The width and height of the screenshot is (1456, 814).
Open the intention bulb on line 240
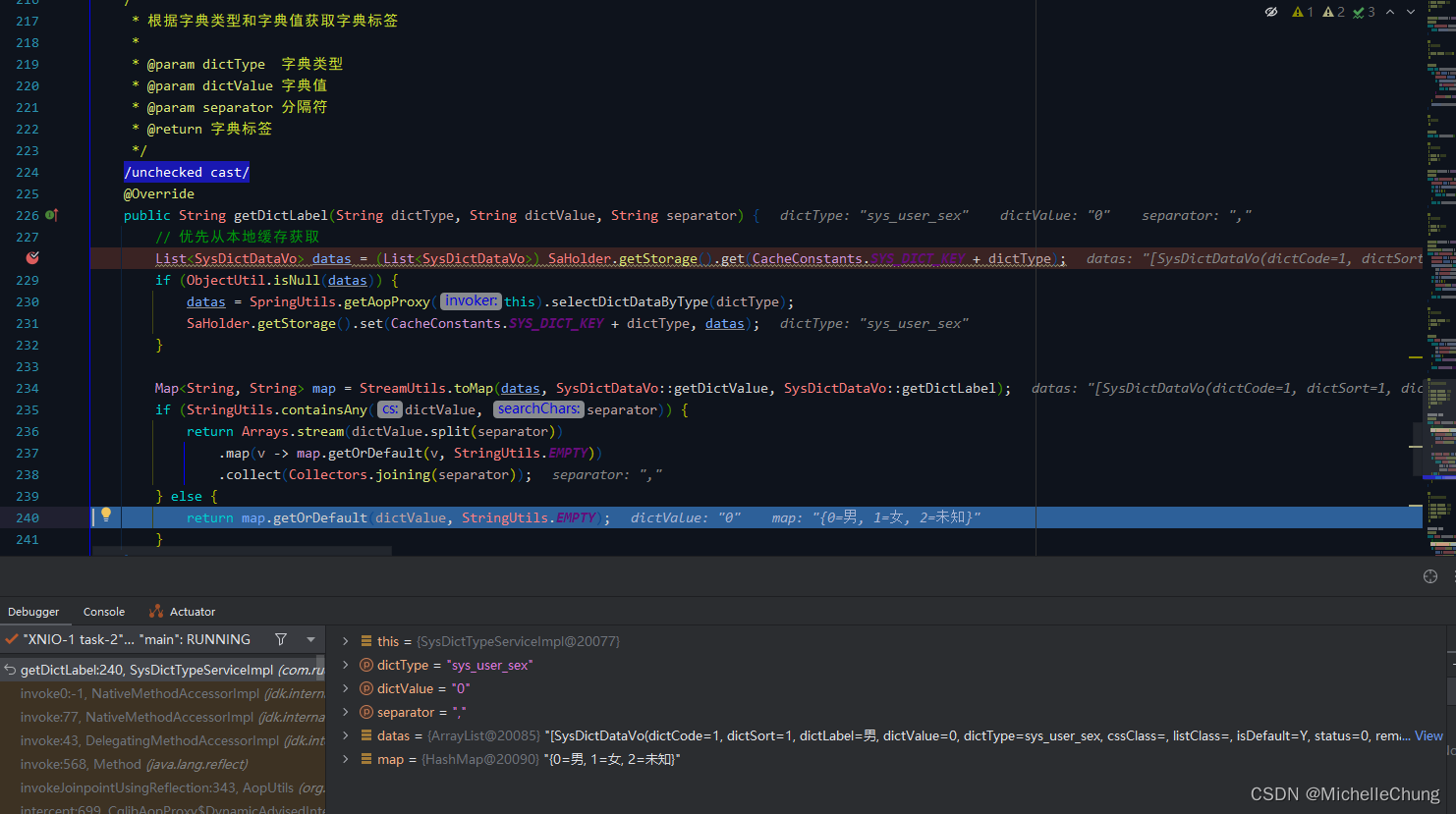(x=106, y=516)
